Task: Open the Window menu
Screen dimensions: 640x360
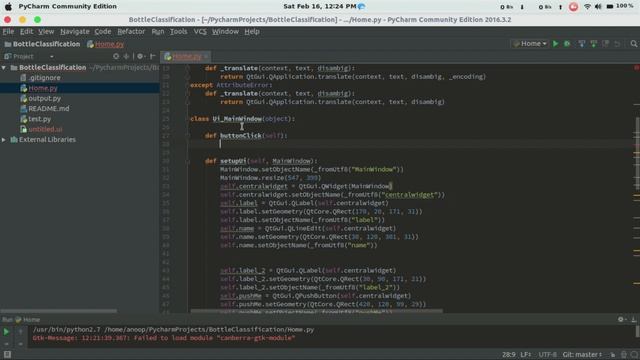Action: tap(225, 31)
